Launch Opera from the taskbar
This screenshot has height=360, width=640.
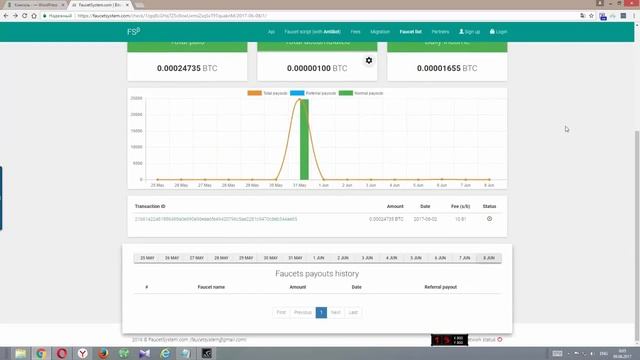point(62,353)
